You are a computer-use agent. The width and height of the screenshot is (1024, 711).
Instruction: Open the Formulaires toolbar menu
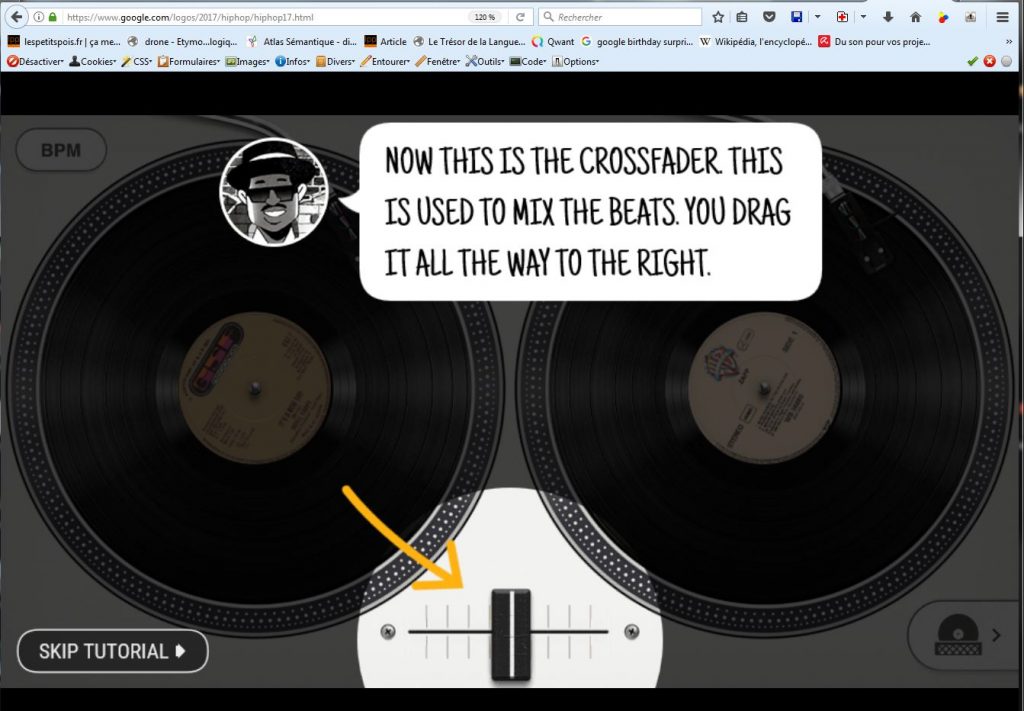click(189, 62)
